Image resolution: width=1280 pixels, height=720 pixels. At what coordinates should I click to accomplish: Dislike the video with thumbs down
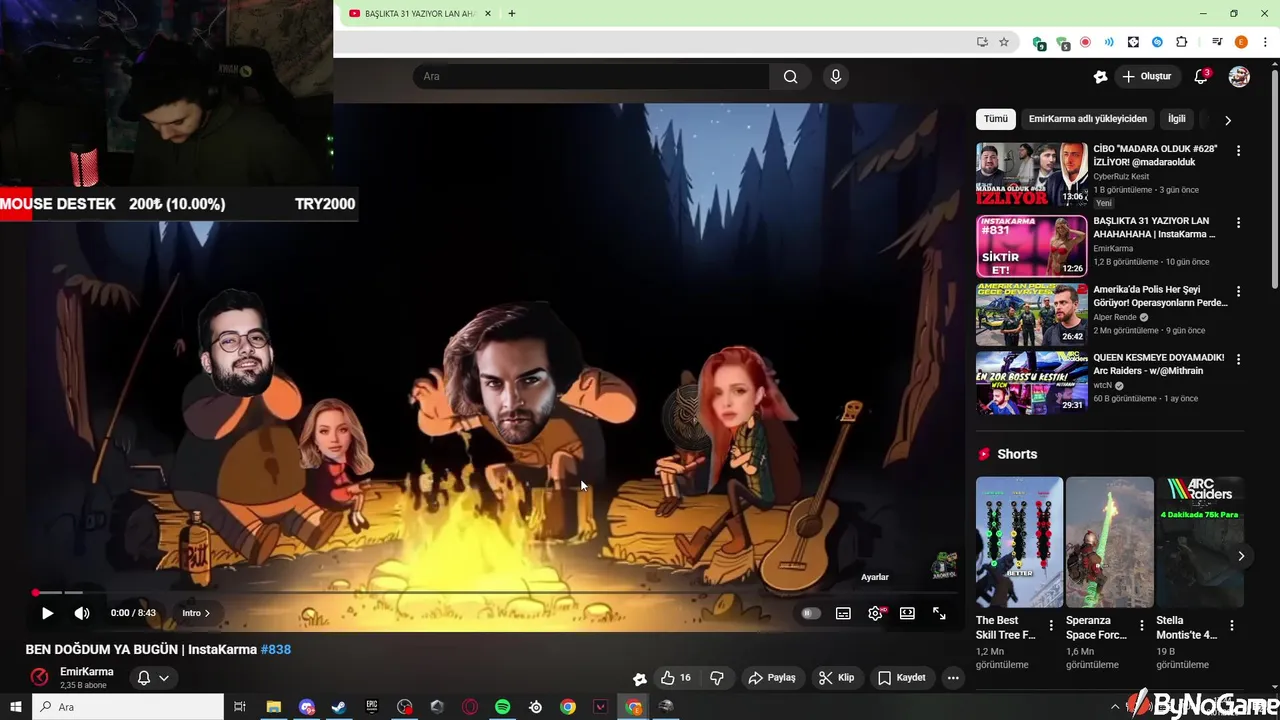717,678
